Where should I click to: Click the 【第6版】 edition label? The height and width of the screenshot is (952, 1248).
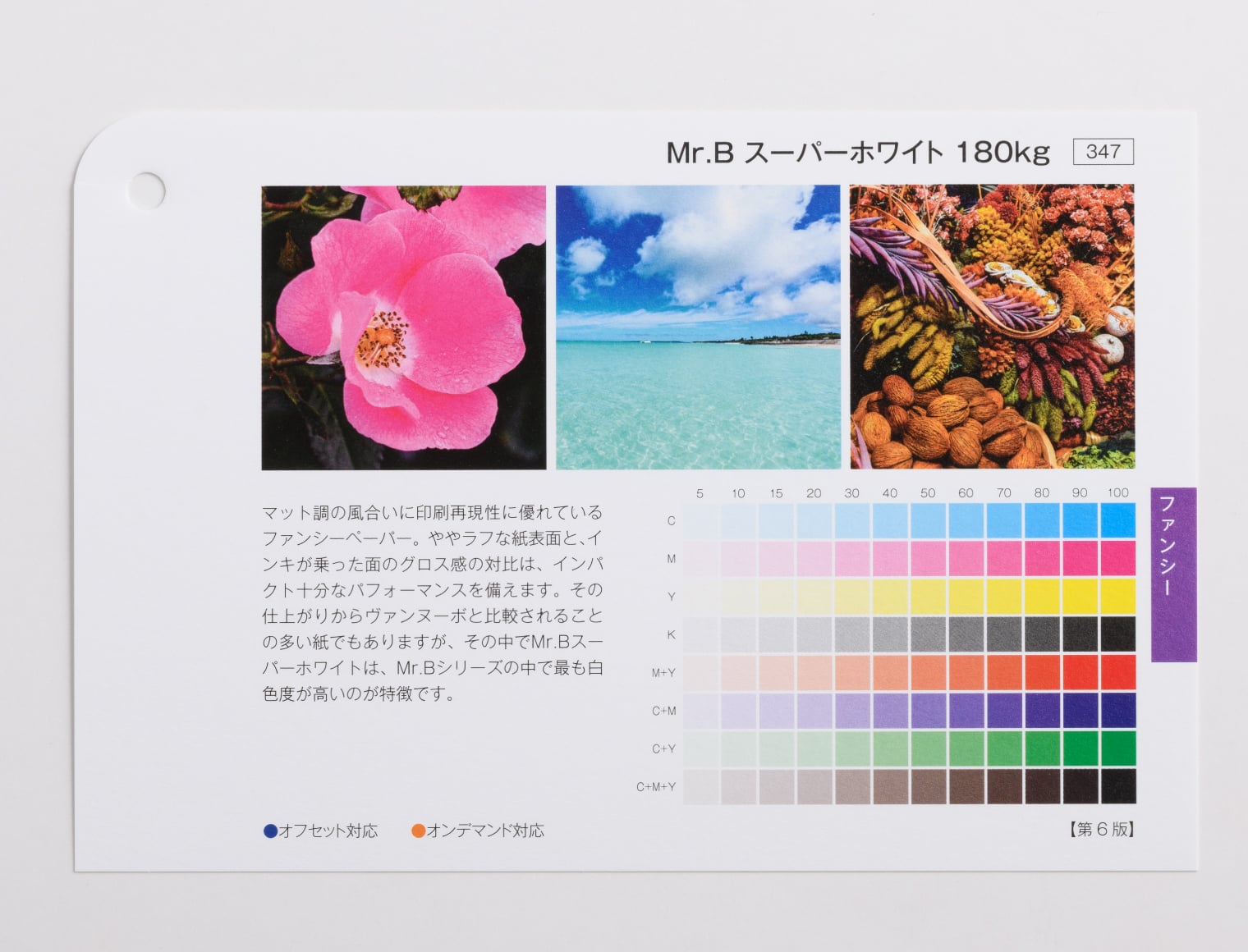click(x=1101, y=829)
